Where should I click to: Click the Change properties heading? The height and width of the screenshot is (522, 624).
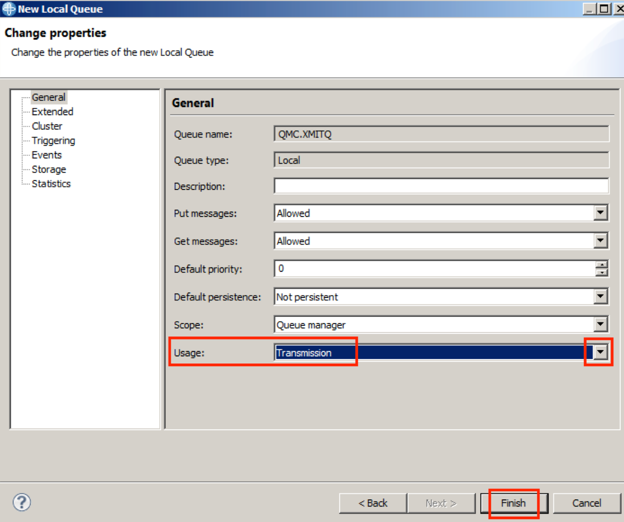55,33
